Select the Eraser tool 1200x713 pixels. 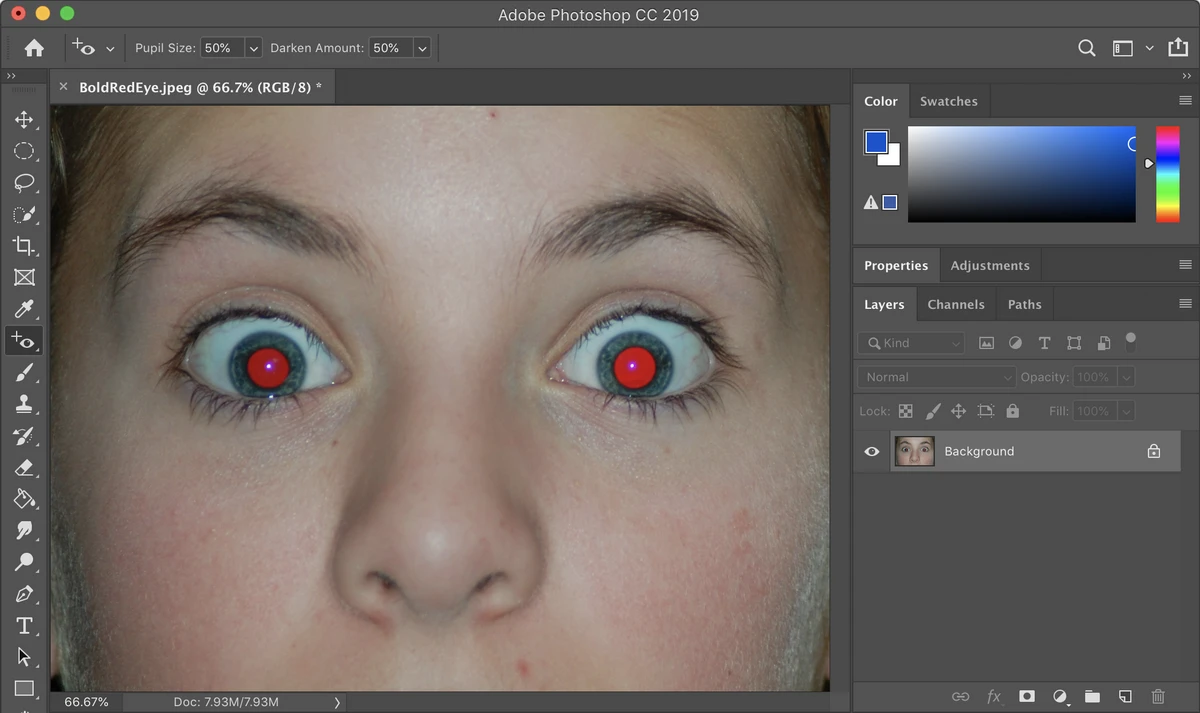click(23, 467)
